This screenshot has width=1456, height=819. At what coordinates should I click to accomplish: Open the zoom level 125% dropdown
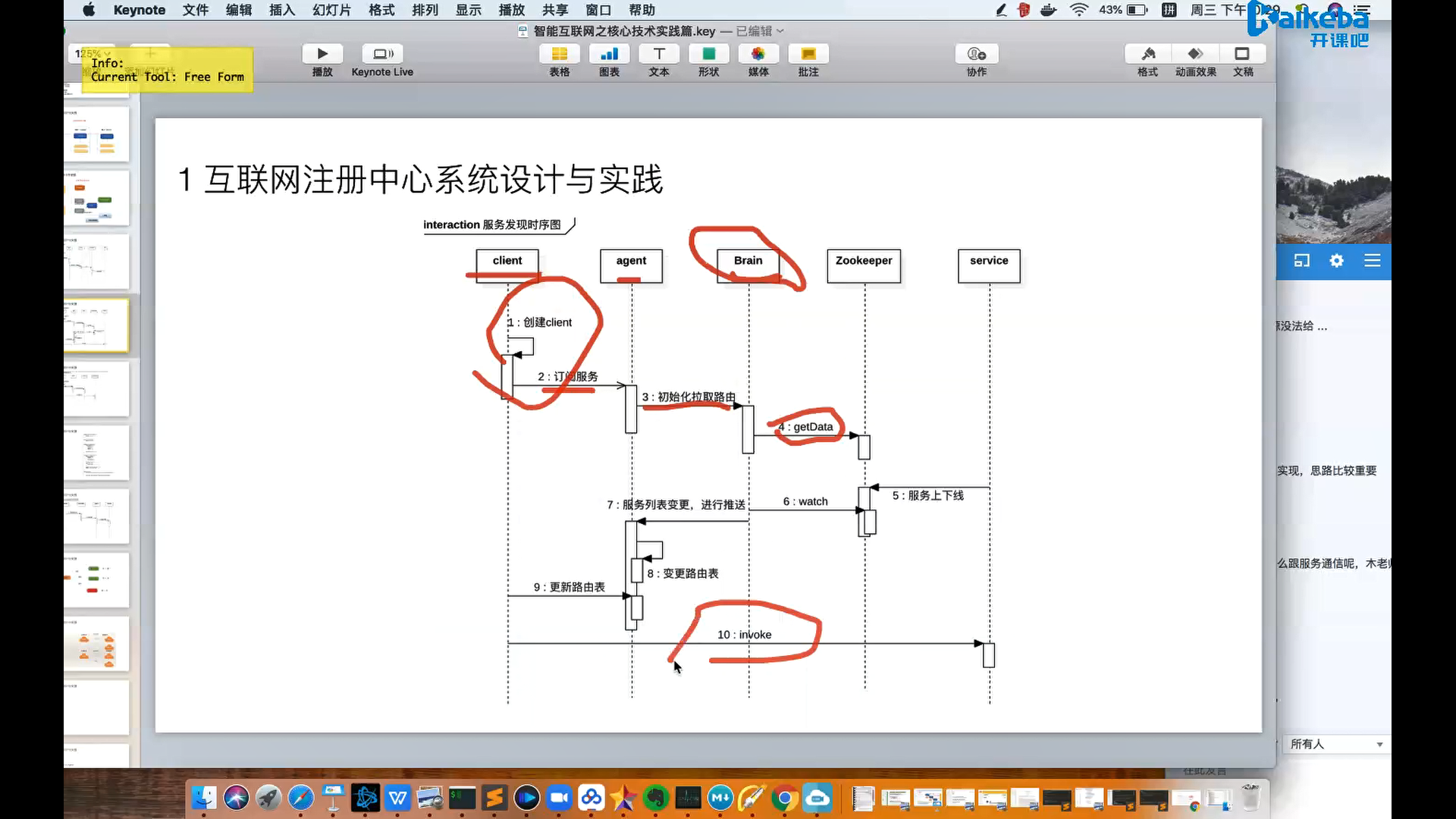click(93, 54)
